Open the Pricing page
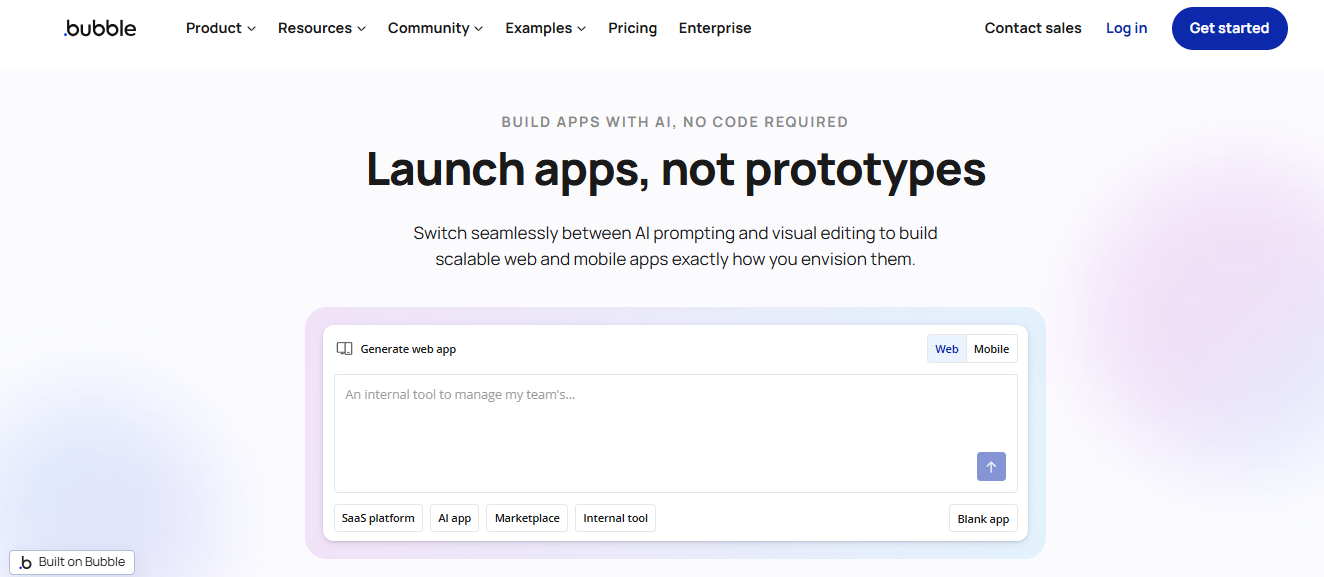This screenshot has width=1324, height=577. click(633, 28)
